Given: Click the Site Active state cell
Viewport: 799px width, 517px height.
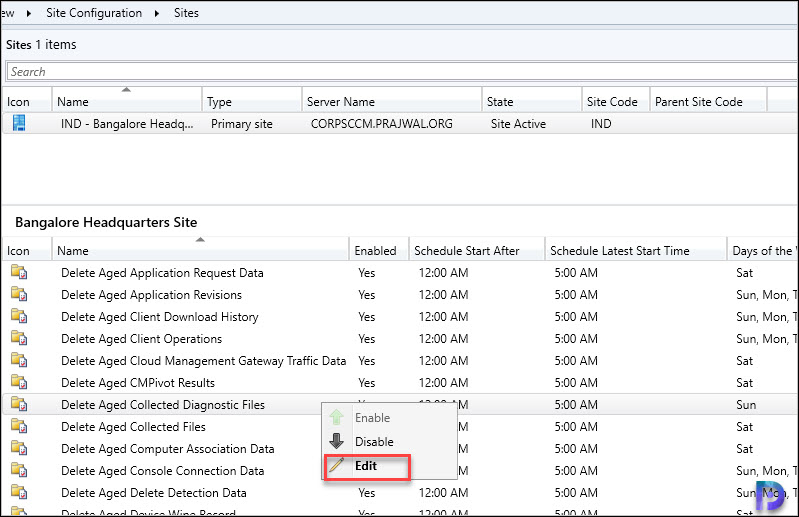Looking at the screenshot, I should point(518,124).
